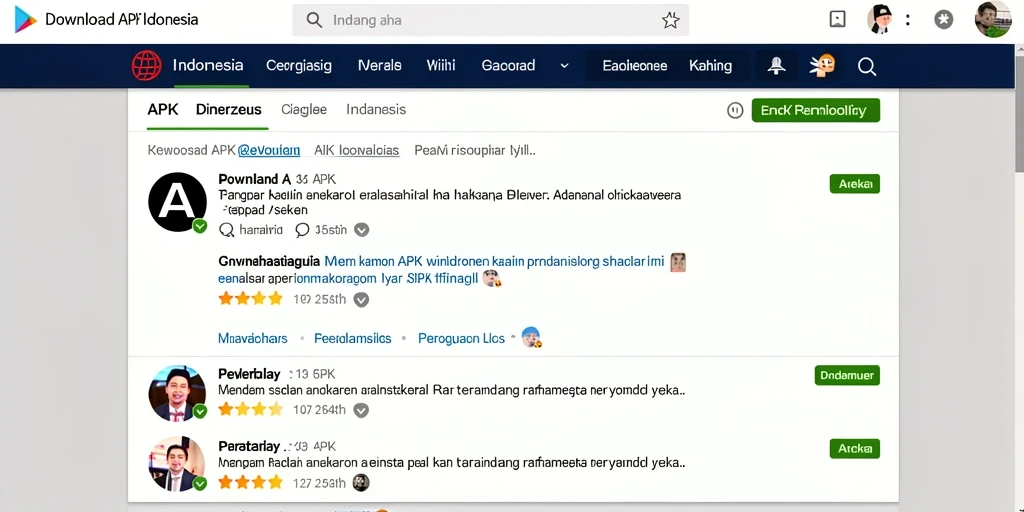Open Peverblay profile picture
The image size is (1024, 512).
pyautogui.click(x=177, y=393)
